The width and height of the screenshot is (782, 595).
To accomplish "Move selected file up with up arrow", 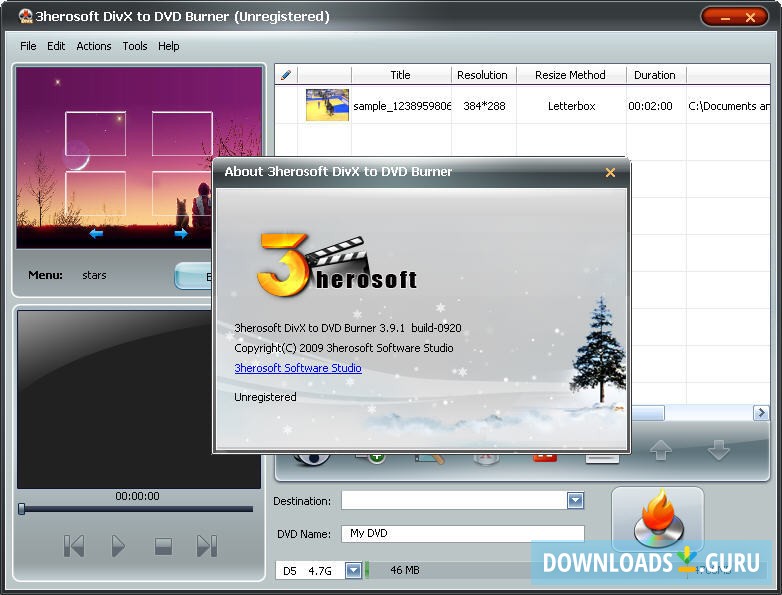I will 661,450.
